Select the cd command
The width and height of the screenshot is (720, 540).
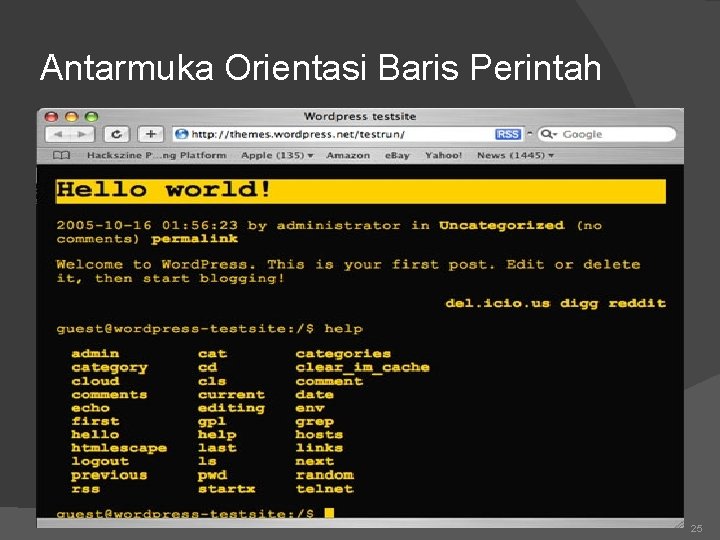point(207,367)
